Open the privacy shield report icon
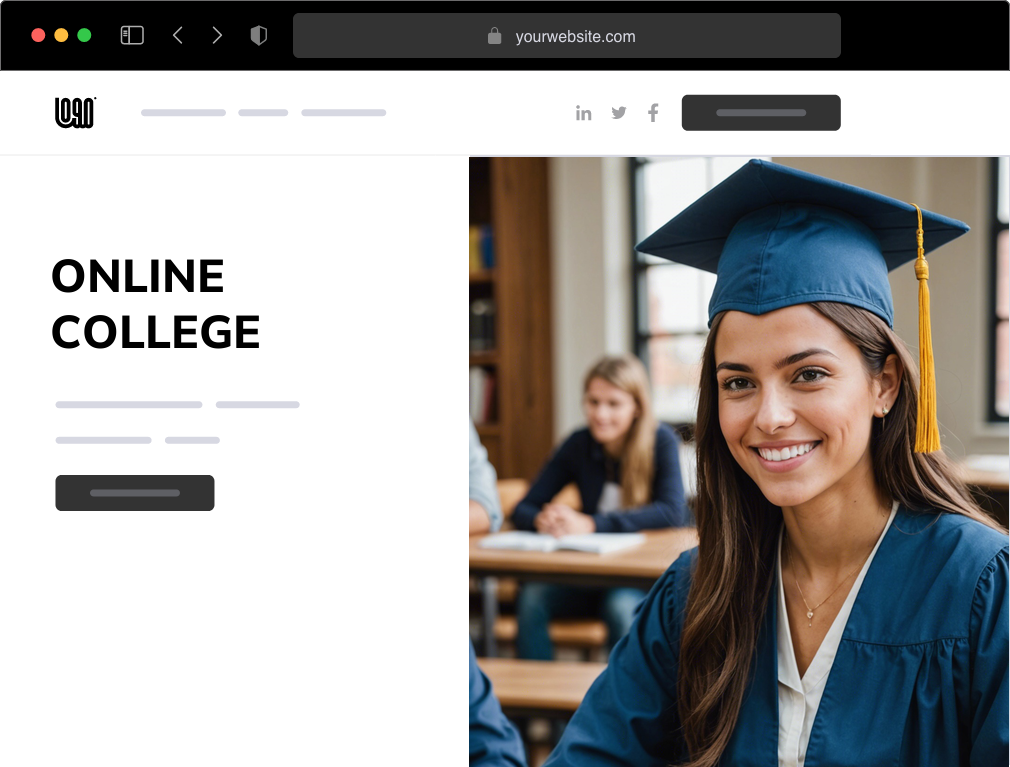This screenshot has height=767, width=1010. point(258,35)
